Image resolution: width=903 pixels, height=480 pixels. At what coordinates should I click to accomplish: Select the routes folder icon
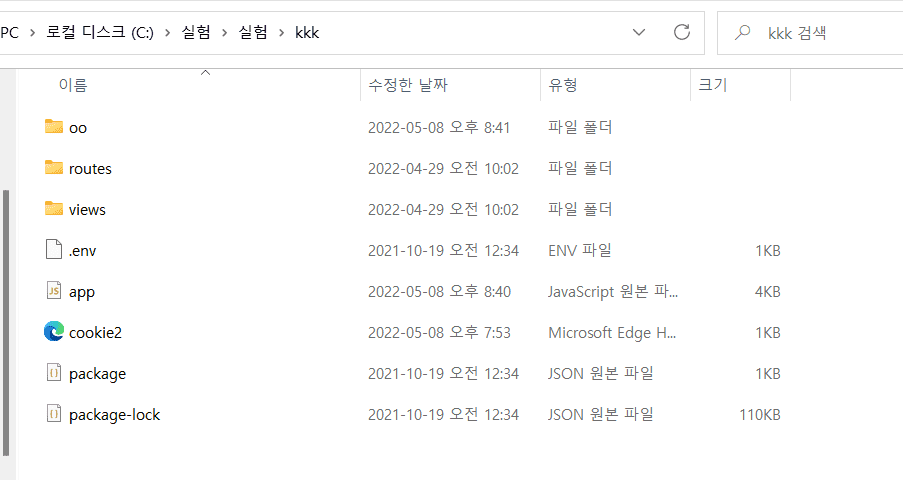pos(54,167)
